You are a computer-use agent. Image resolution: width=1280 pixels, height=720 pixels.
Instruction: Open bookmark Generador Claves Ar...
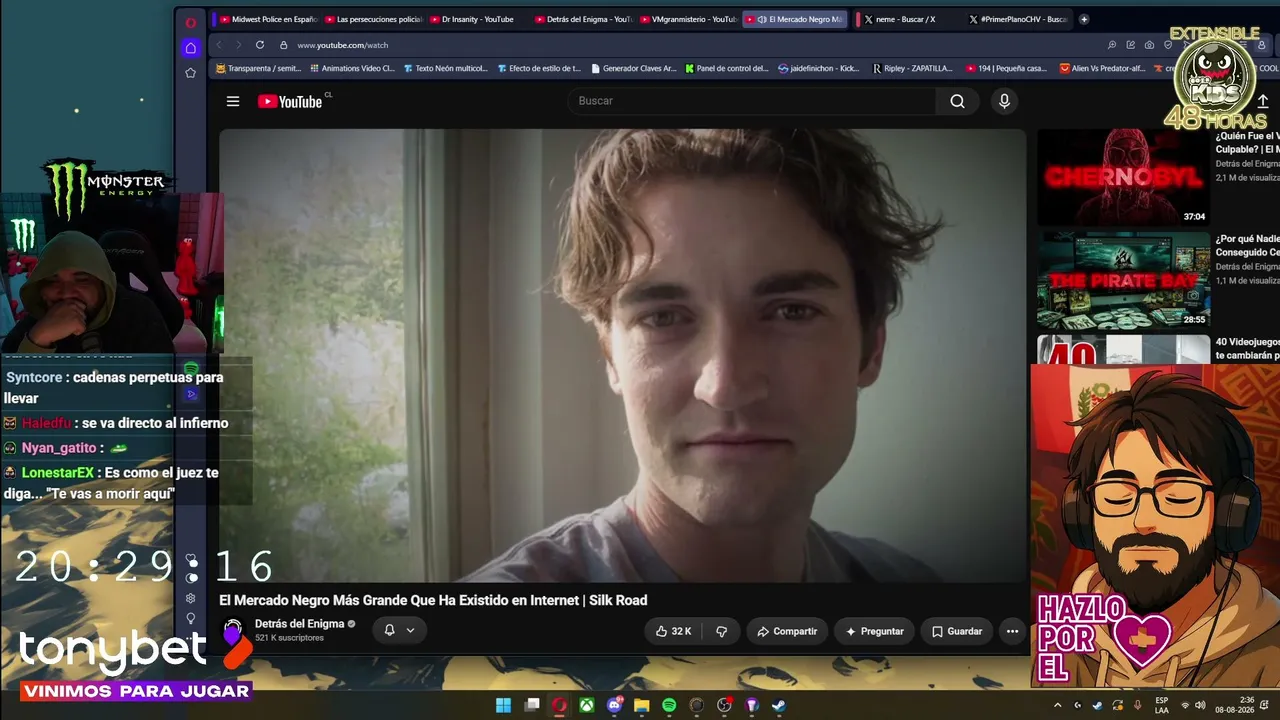coord(633,69)
